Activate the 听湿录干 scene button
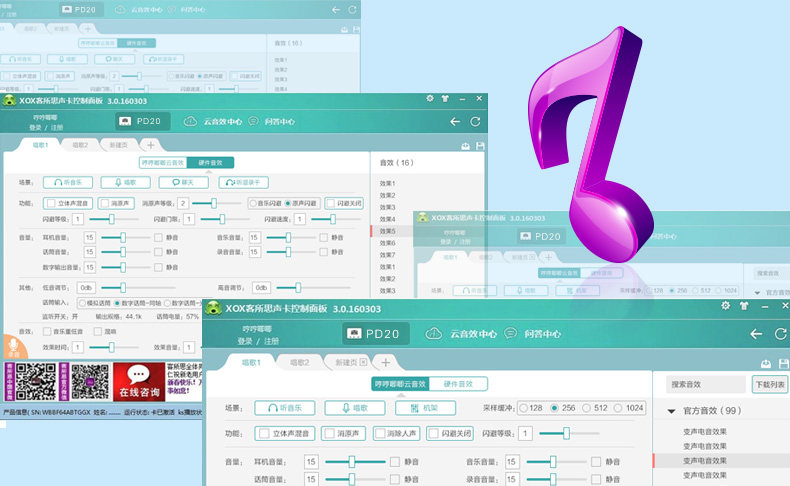 click(243, 182)
